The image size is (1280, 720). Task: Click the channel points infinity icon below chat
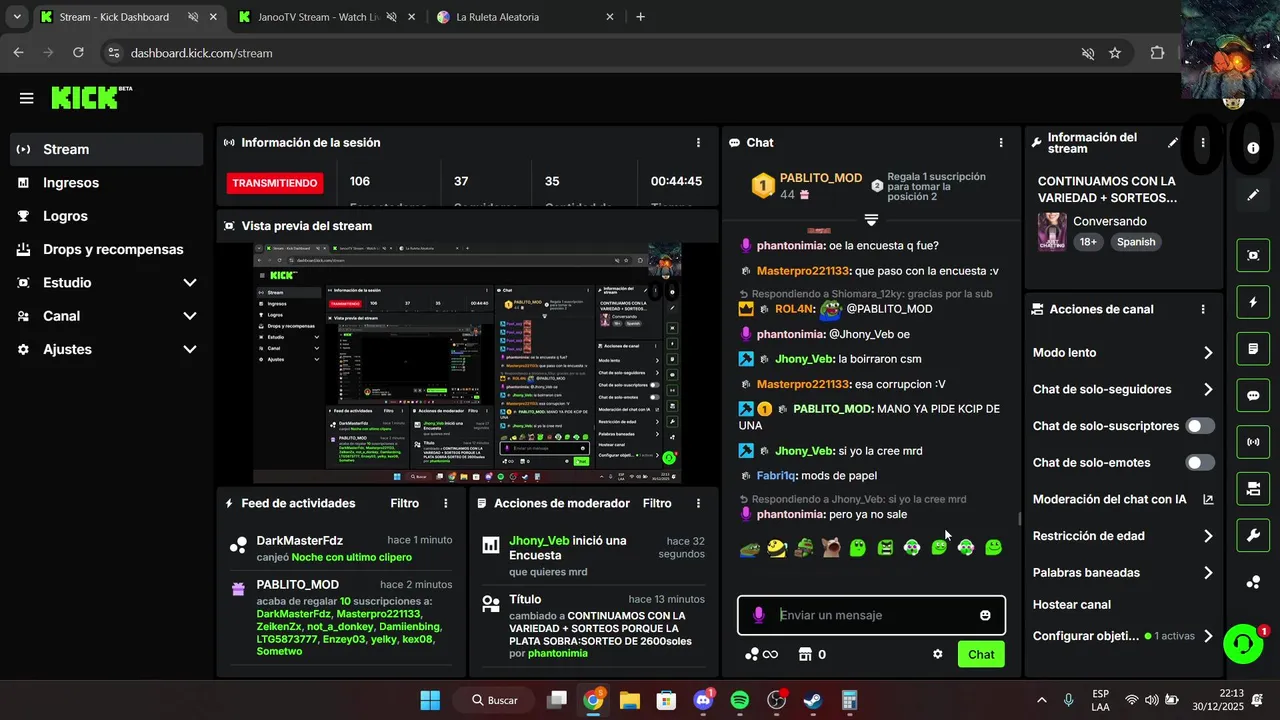pos(761,654)
